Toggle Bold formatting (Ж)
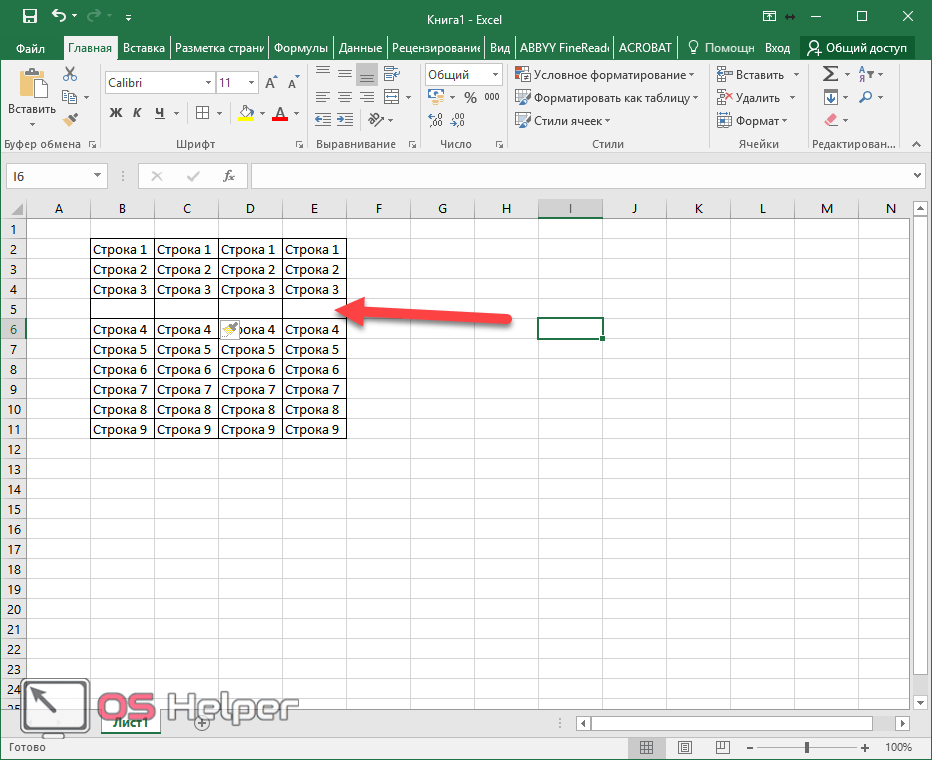Image resolution: width=932 pixels, height=760 pixels. click(x=116, y=113)
